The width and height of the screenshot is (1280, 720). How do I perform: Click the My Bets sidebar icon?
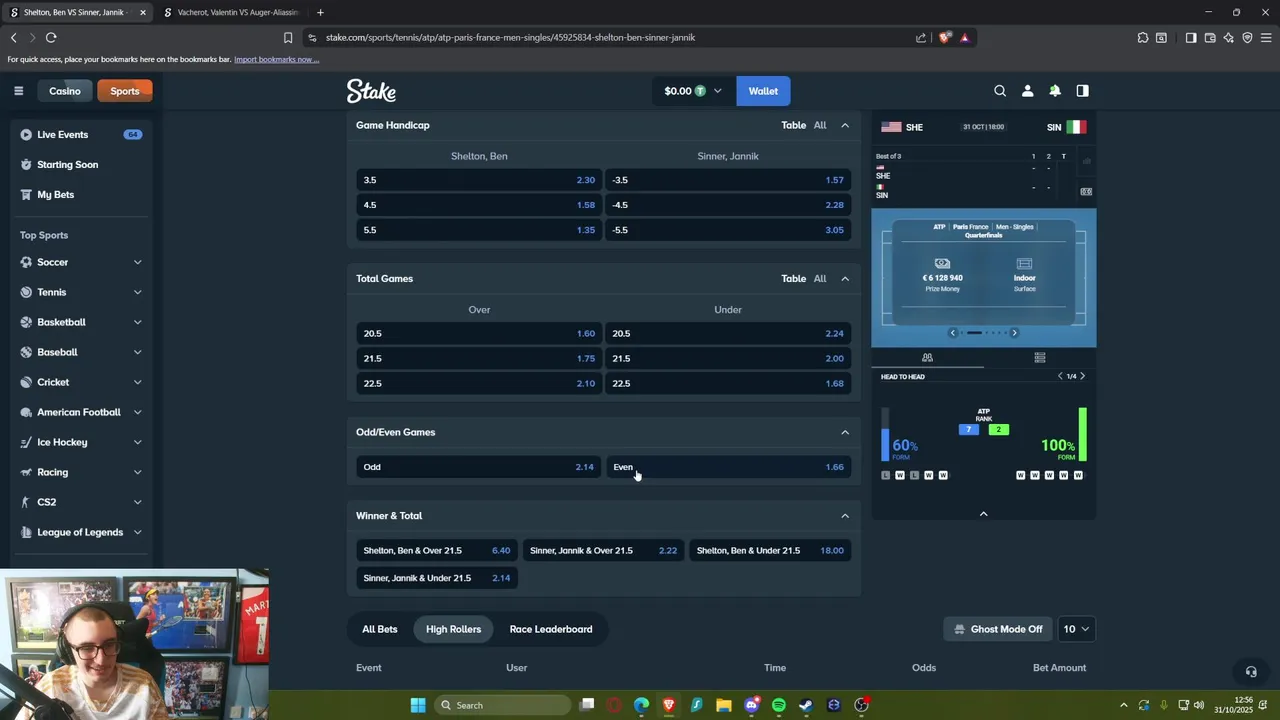click(x=26, y=194)
